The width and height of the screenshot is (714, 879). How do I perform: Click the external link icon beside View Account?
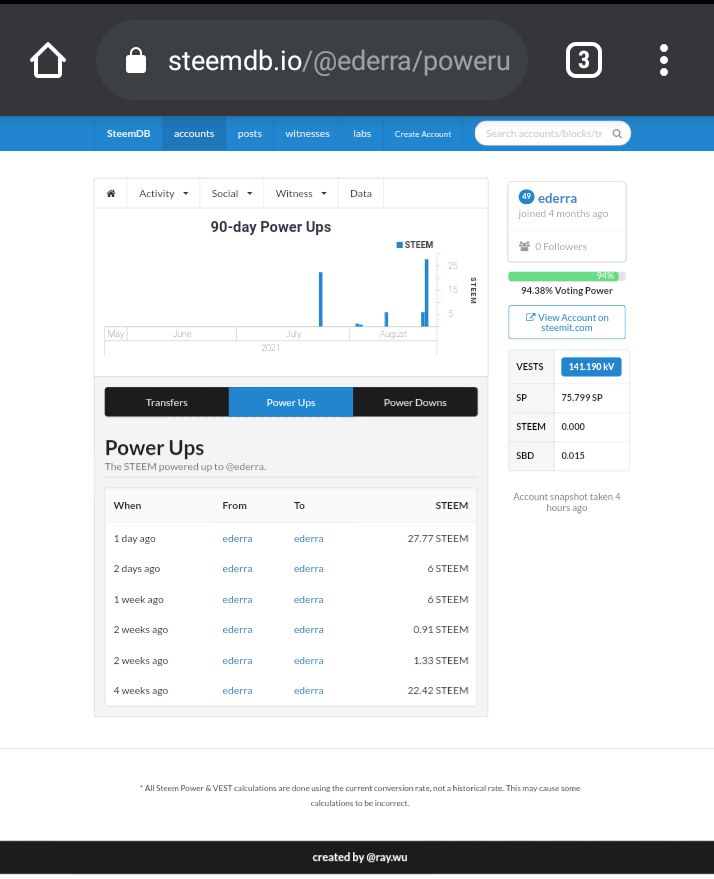pos(530,317)
